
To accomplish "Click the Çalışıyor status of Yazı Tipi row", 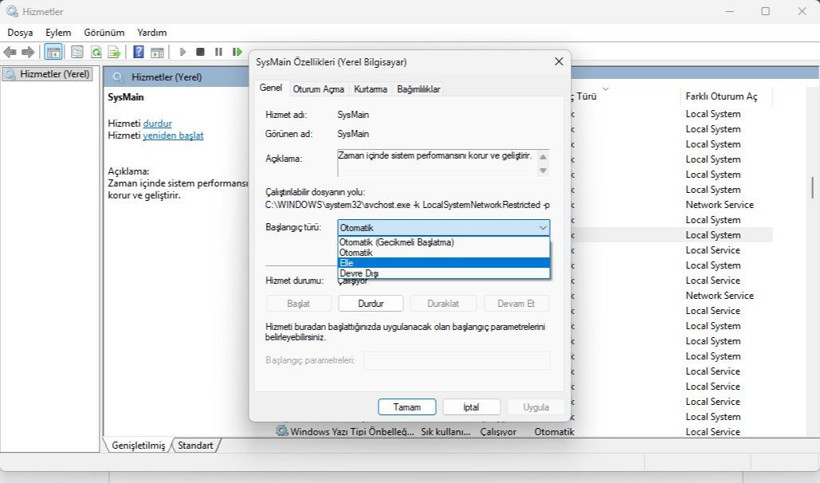I will (x=498, y=432).
